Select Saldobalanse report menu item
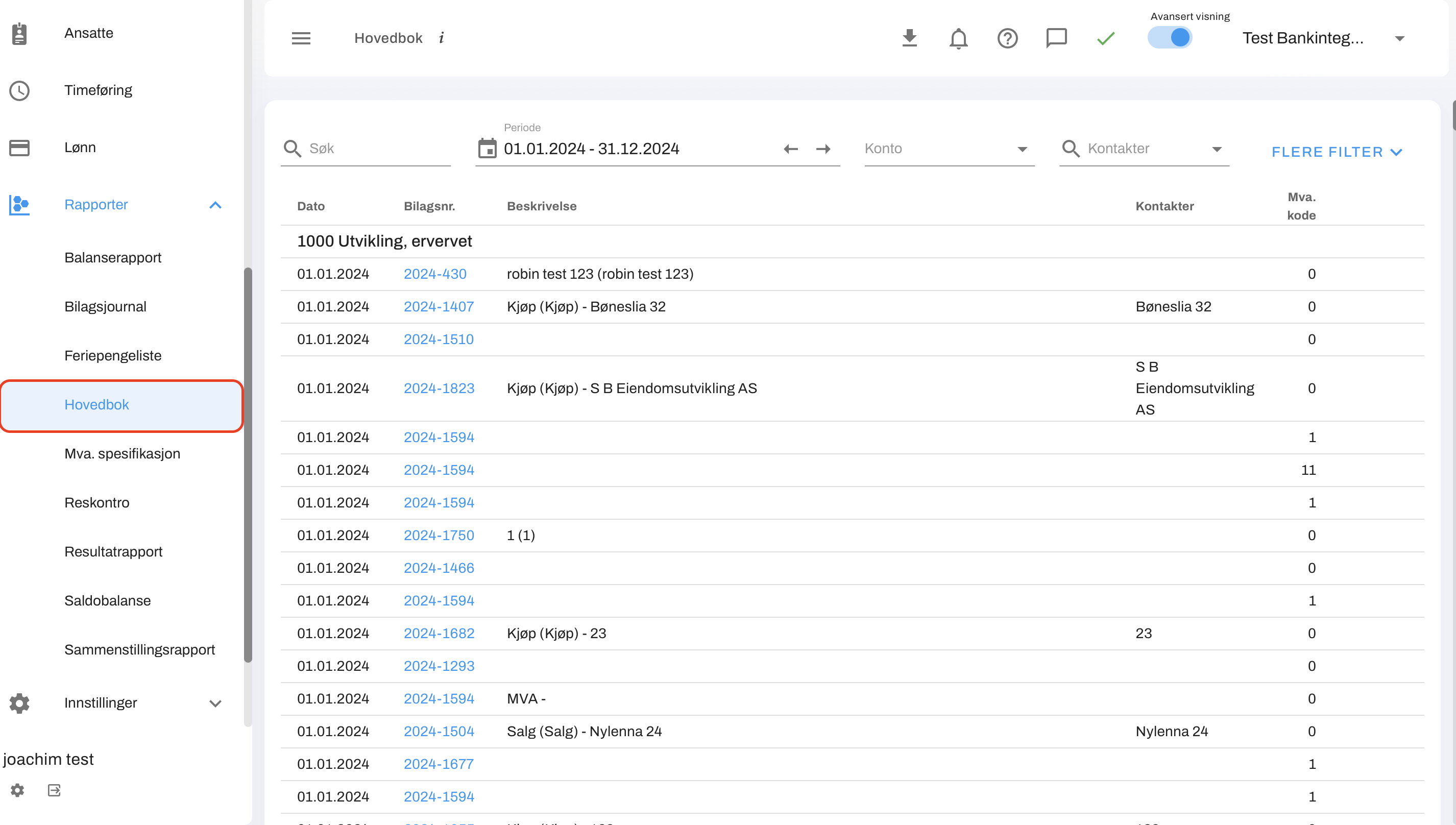This screenshot has height=825, width=1456. tap(108, 600)
